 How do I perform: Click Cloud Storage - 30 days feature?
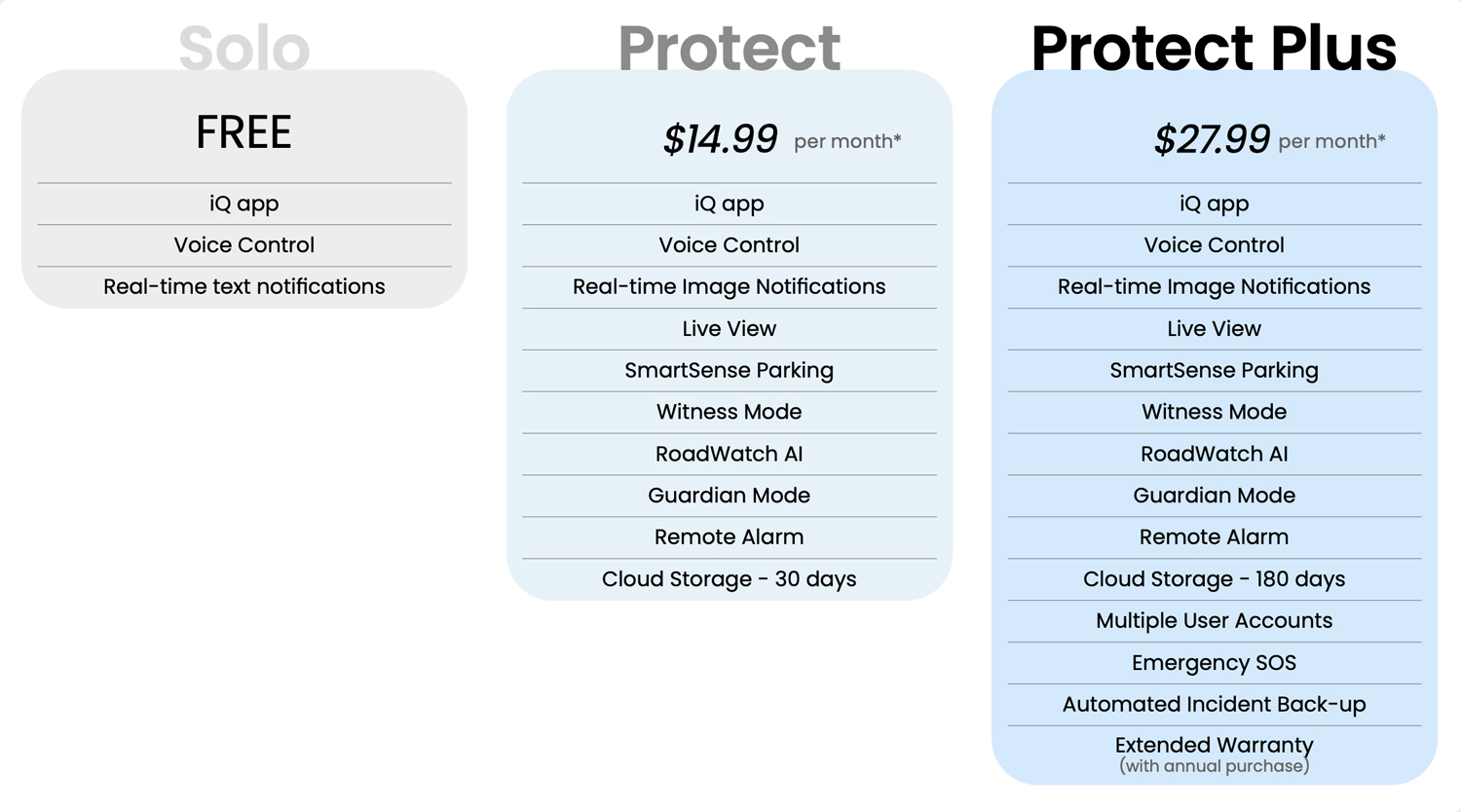[x=729, y=579]
